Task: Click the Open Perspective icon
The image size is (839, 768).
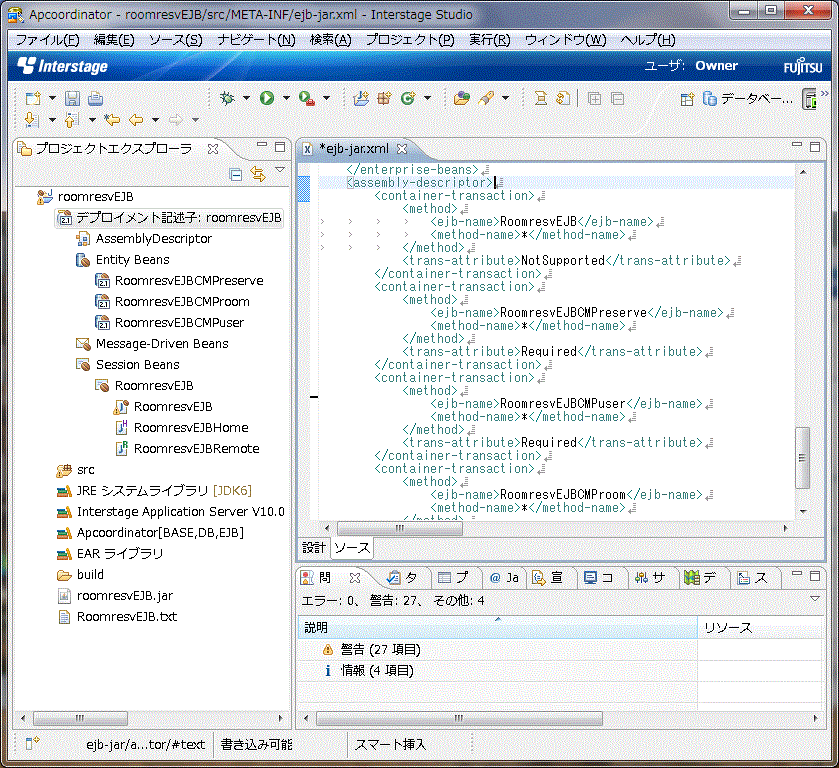Action: [687, 99]
